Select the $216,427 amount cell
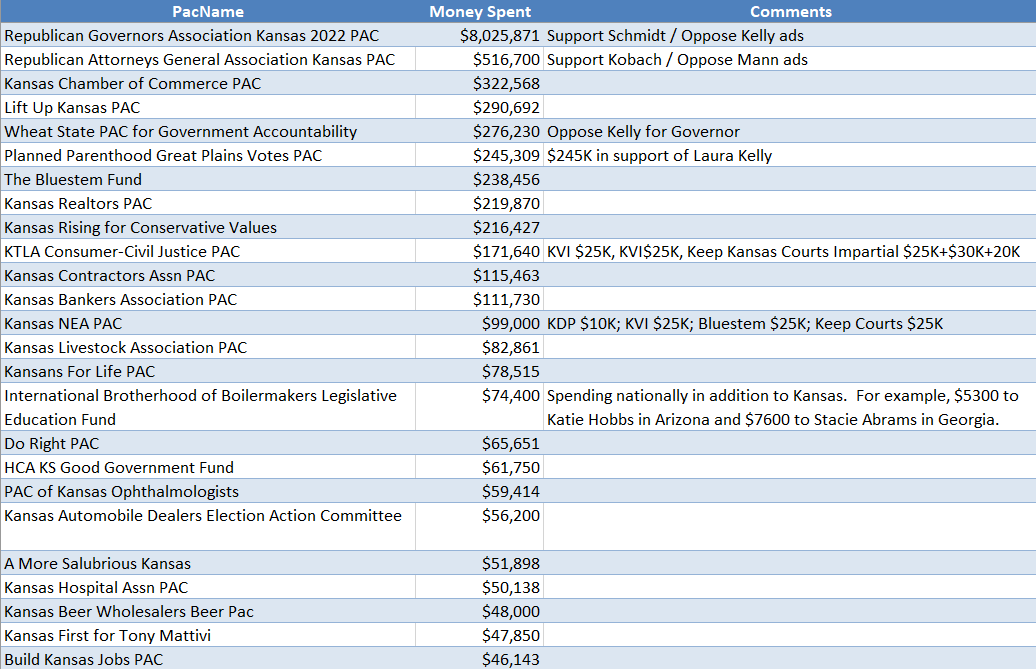Screen dimensions: 1036x669 pyautogui.click(x=480, y=227)
